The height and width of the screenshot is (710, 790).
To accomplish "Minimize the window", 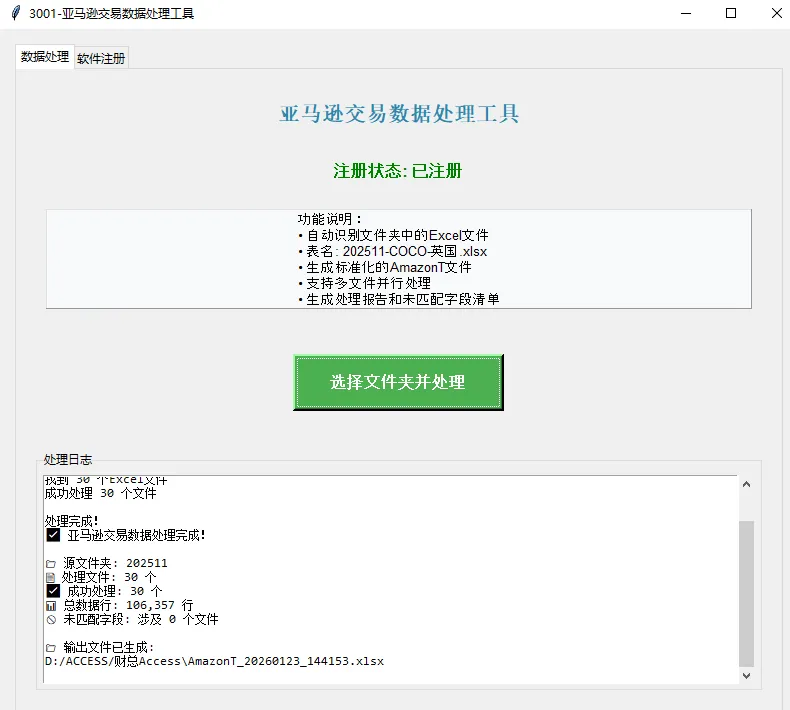I will tap(686, 13).
